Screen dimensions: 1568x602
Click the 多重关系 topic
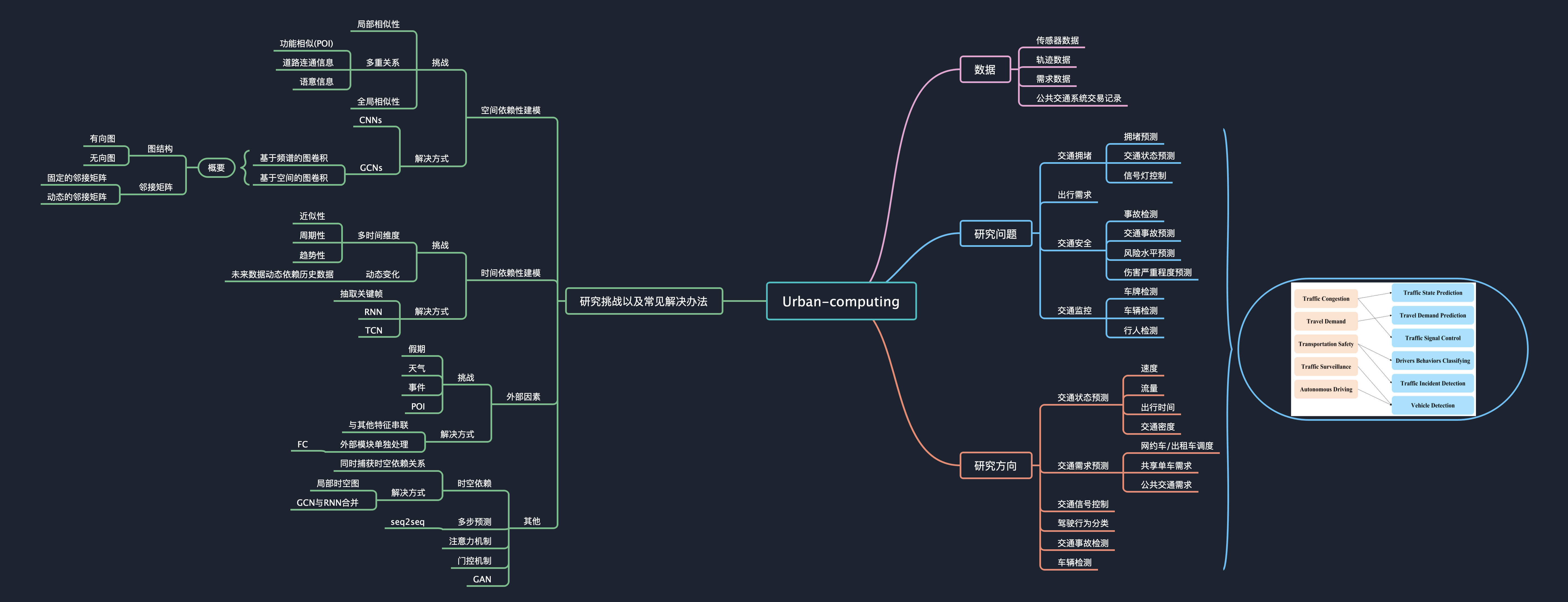383,62
